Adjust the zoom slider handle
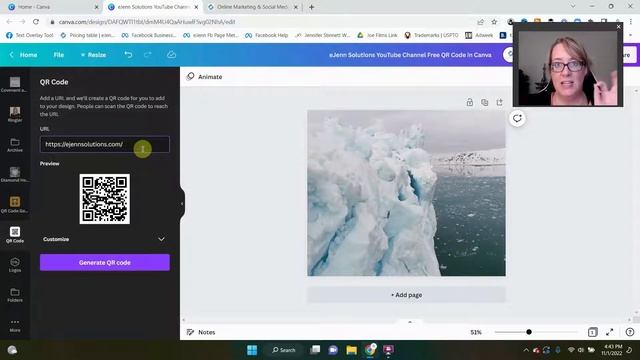The height and width of the screenshot is (360, 640). (x=529, y=332)
